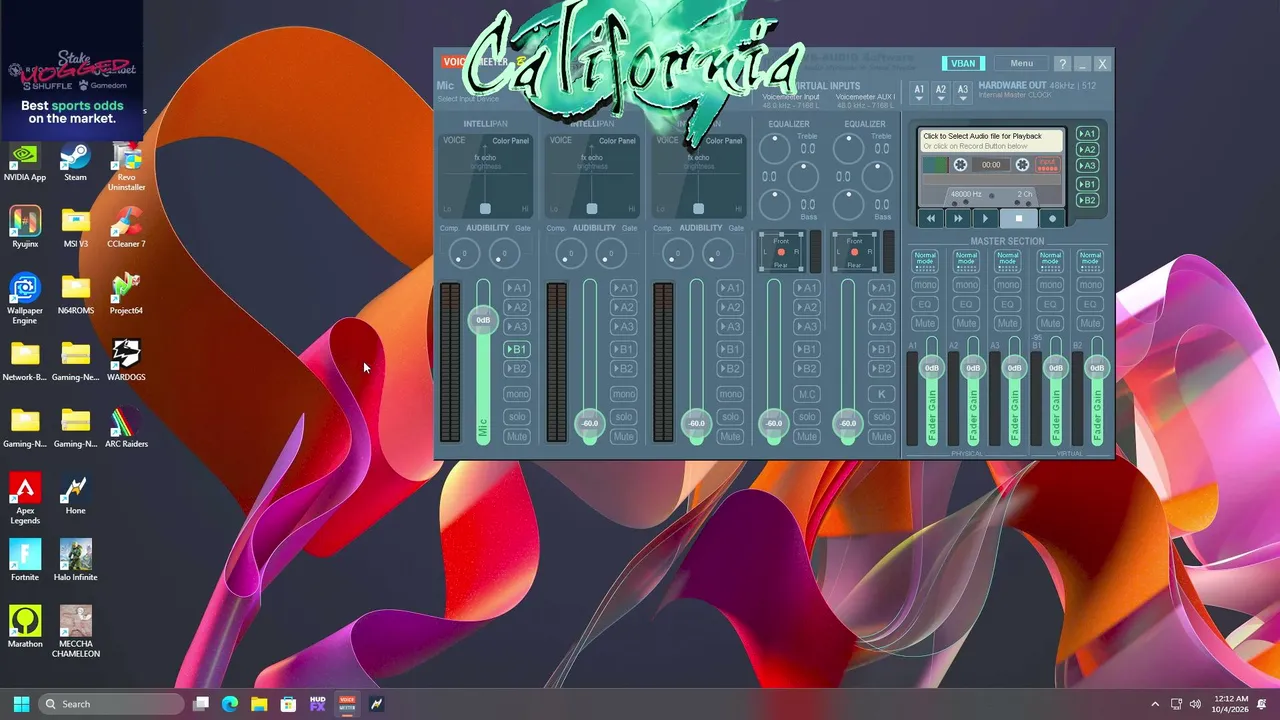Select the Ryujinx desktop icon
This screenshot has height=720, width=1280.
(x=25, y=228)
